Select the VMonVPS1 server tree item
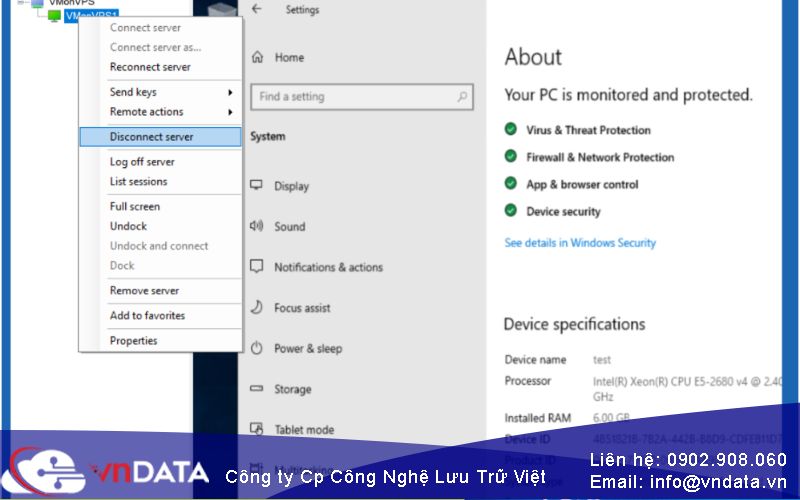The width and height of the screenshot is (800, 500). [92, 16]
